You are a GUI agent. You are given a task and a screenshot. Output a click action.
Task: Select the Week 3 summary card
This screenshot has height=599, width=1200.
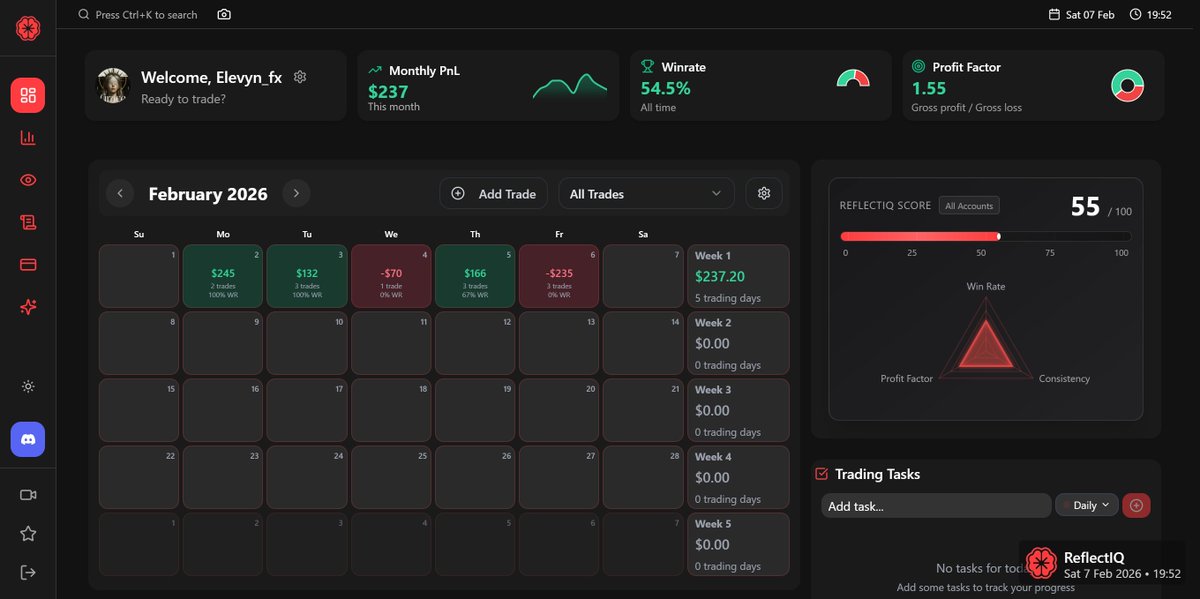[x=738, y=410]
